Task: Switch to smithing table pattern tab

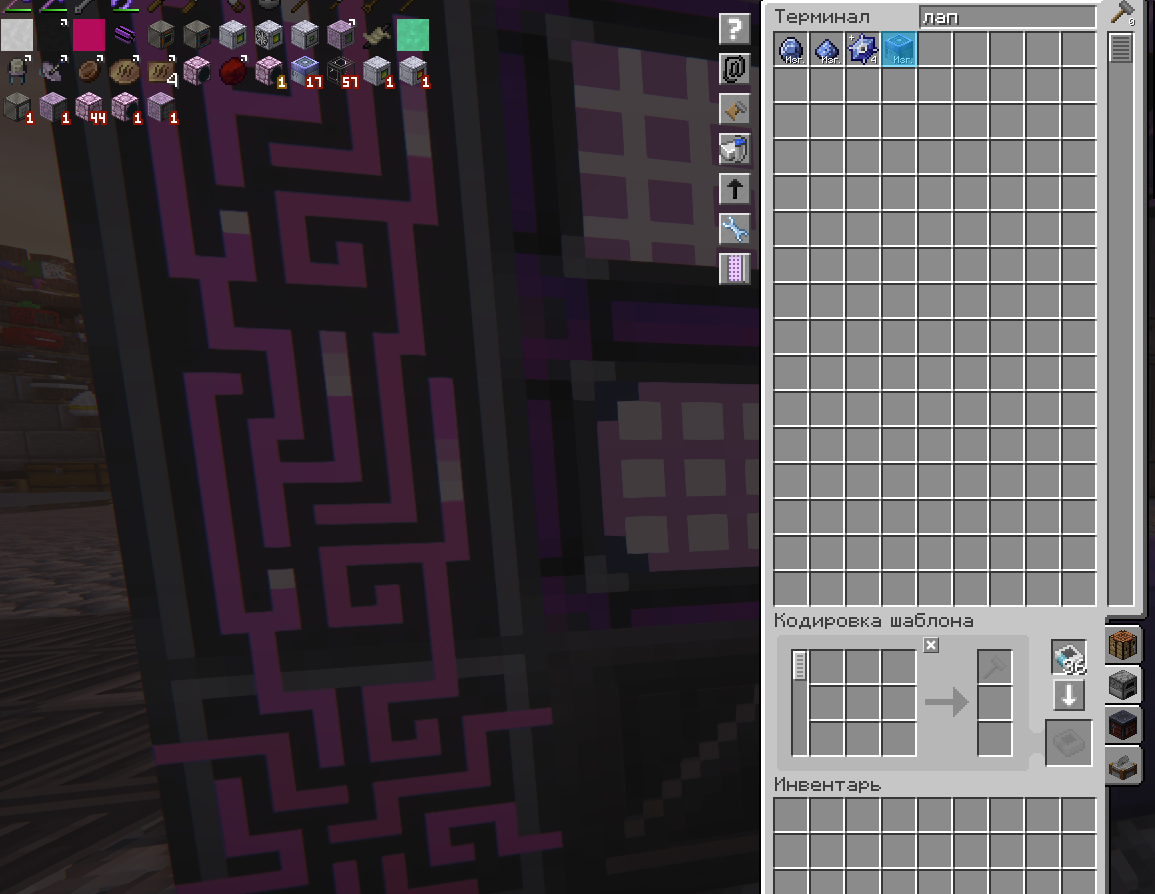Action: pyautogui.click(x=1123, y=726)
